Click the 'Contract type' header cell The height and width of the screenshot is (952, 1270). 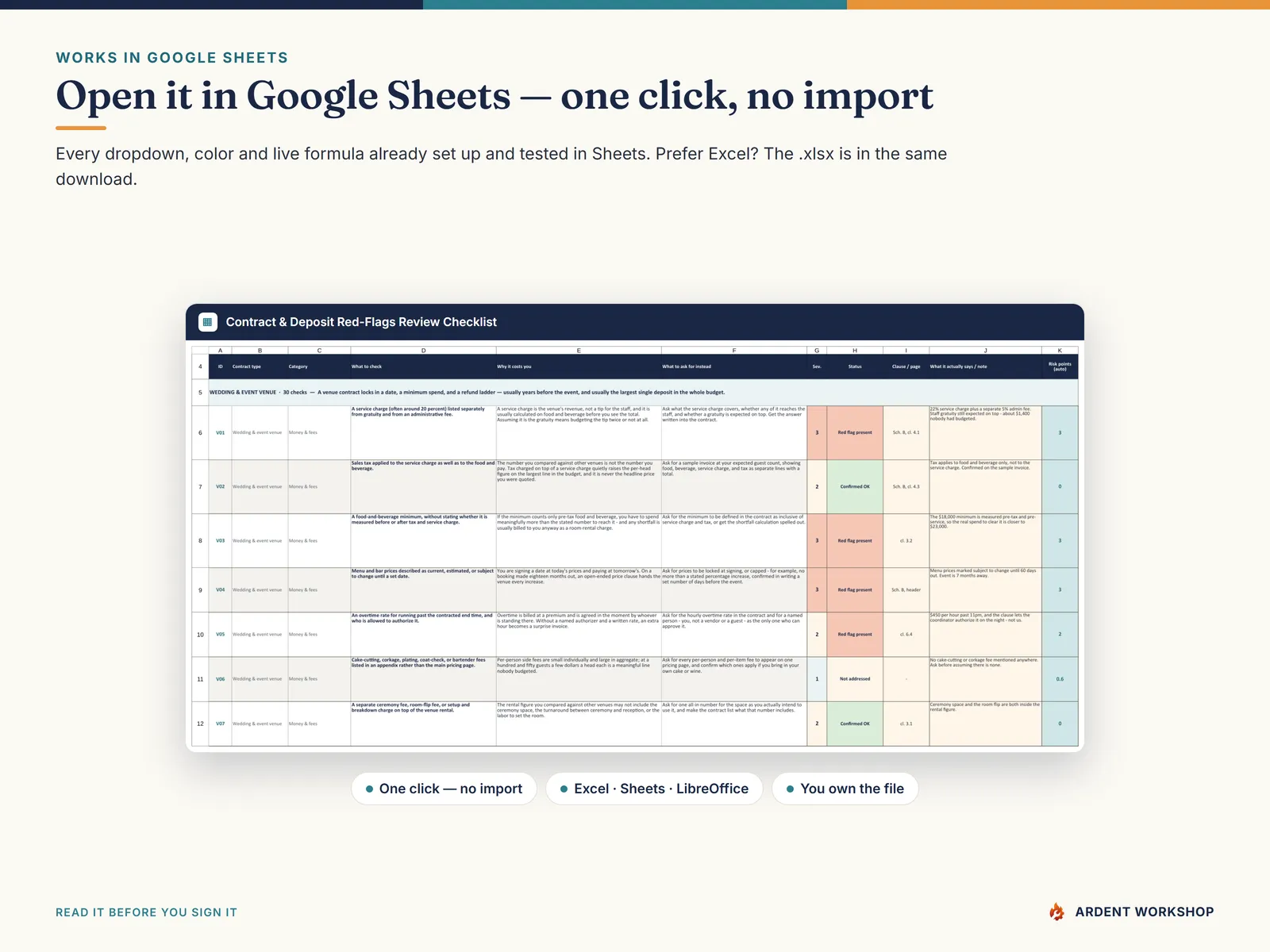point(260,367)
